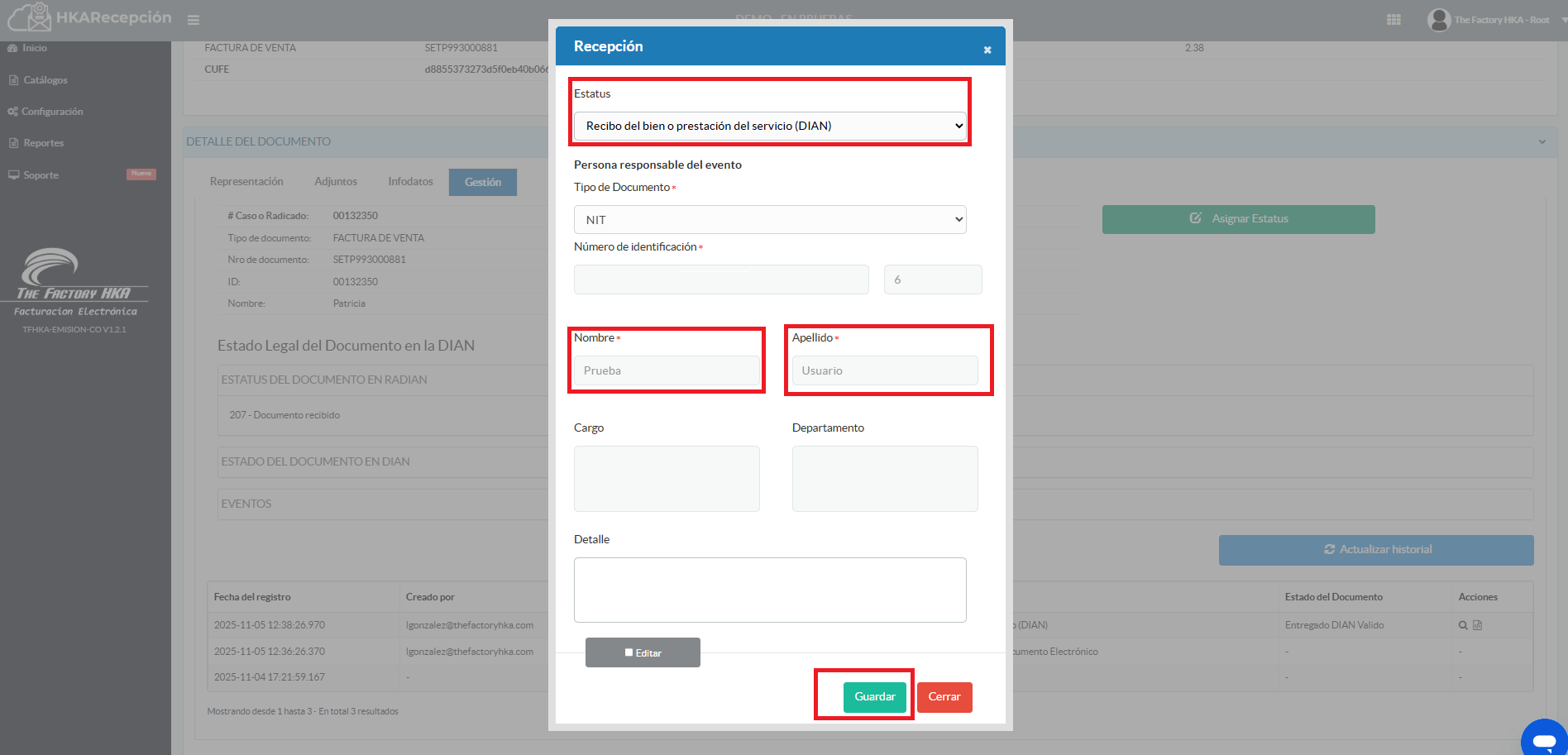1568x755 pixels.
Task: Select the Cargo input field
Action: coord(667,479)
